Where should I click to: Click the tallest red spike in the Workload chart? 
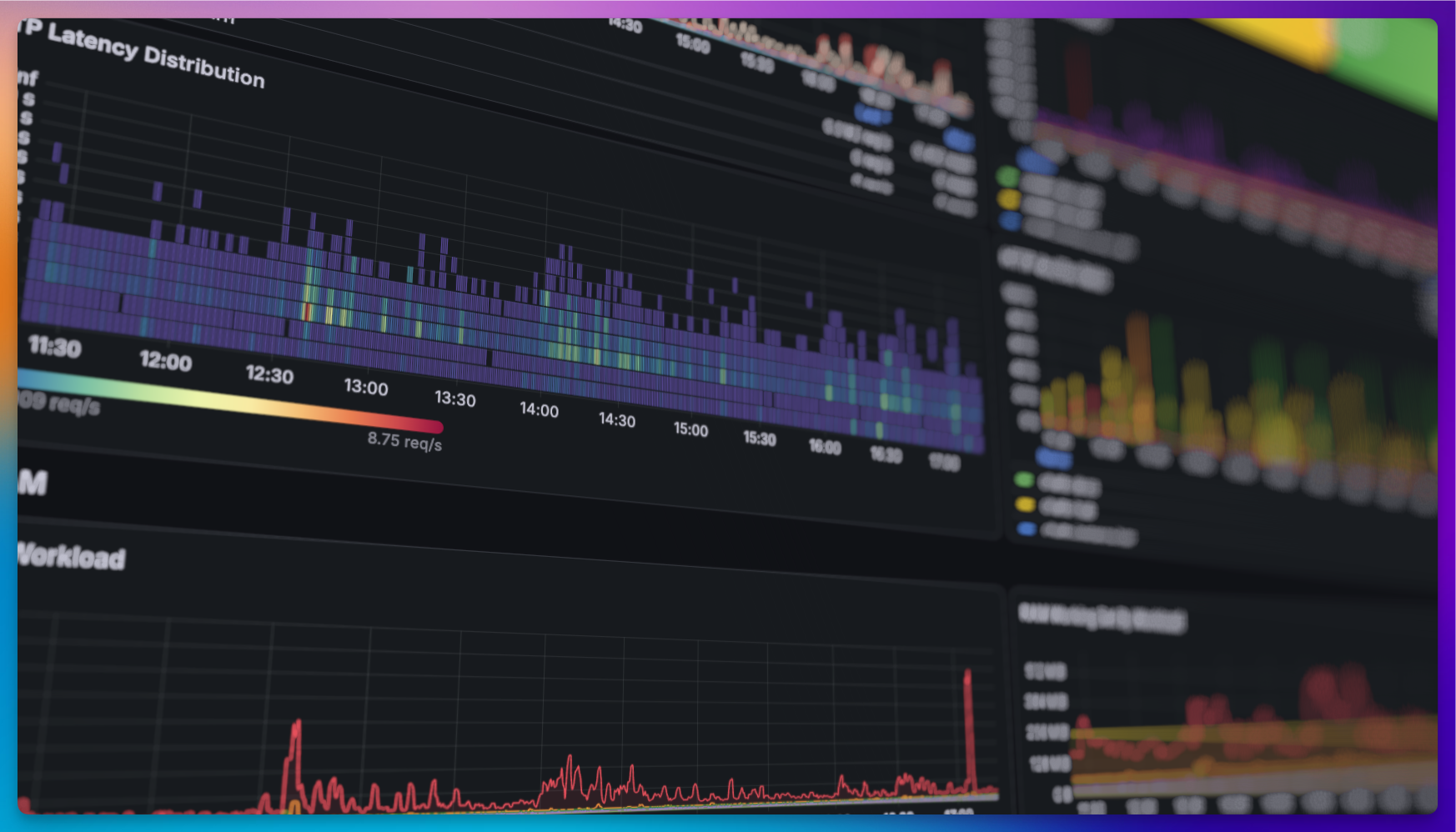point(968,725)
